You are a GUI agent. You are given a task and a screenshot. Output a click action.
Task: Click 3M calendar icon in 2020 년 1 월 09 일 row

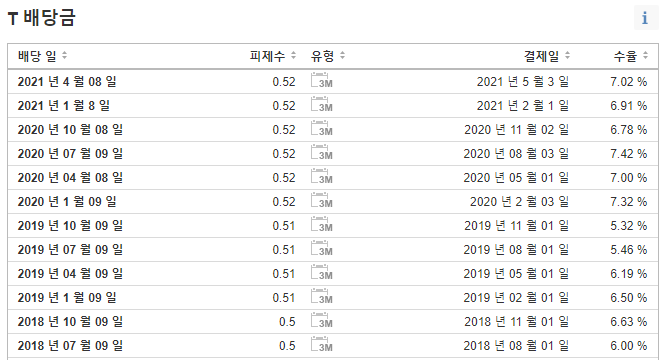(321, 201)
